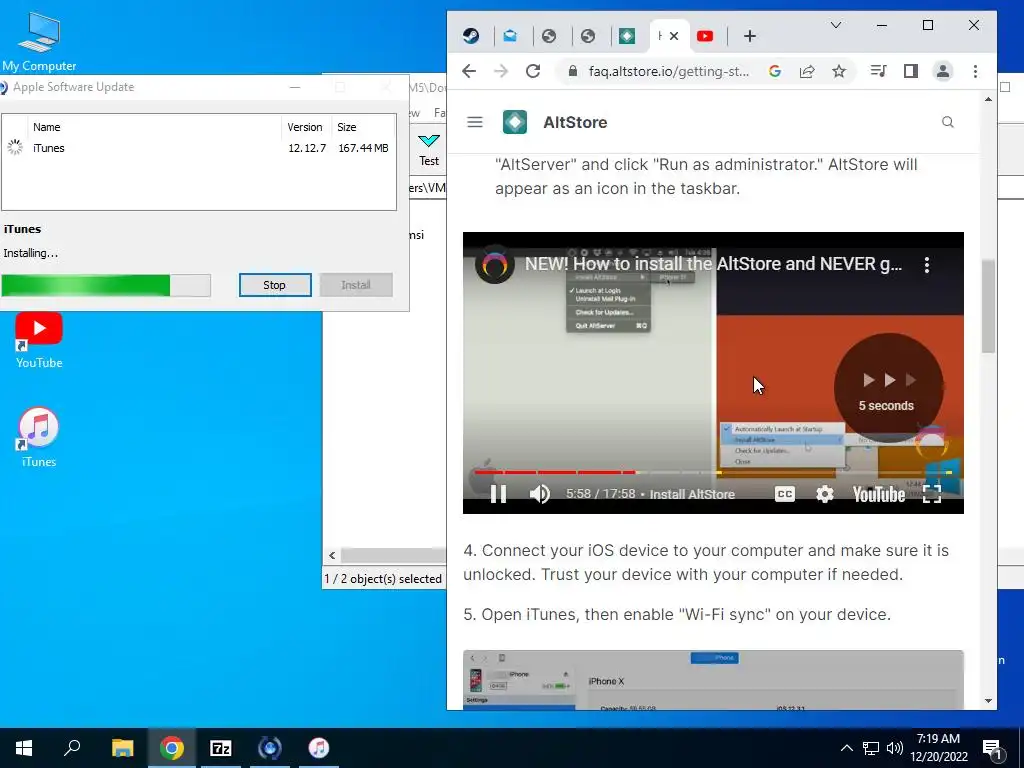Open the video title on YouTube
This screenshot has width=1024, height=768.
(713, 264)
